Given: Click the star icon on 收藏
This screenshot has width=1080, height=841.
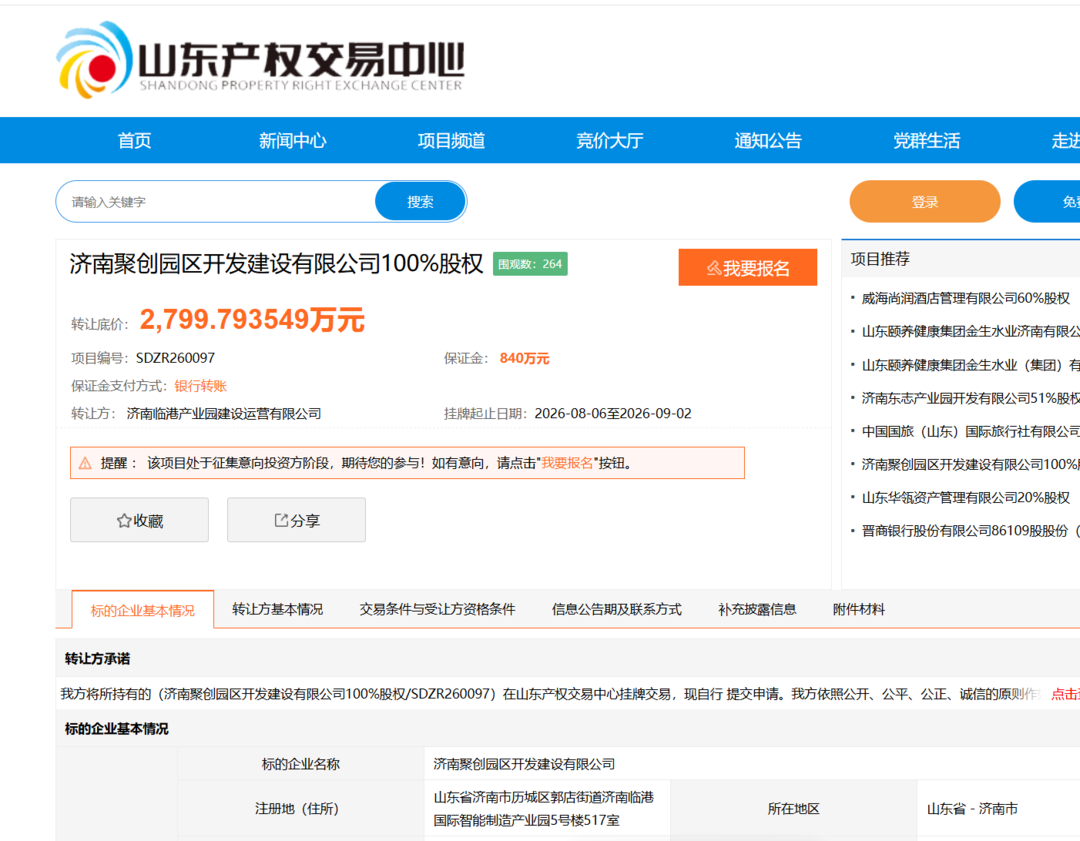Looking at the screenshot, I should [124, 521].
